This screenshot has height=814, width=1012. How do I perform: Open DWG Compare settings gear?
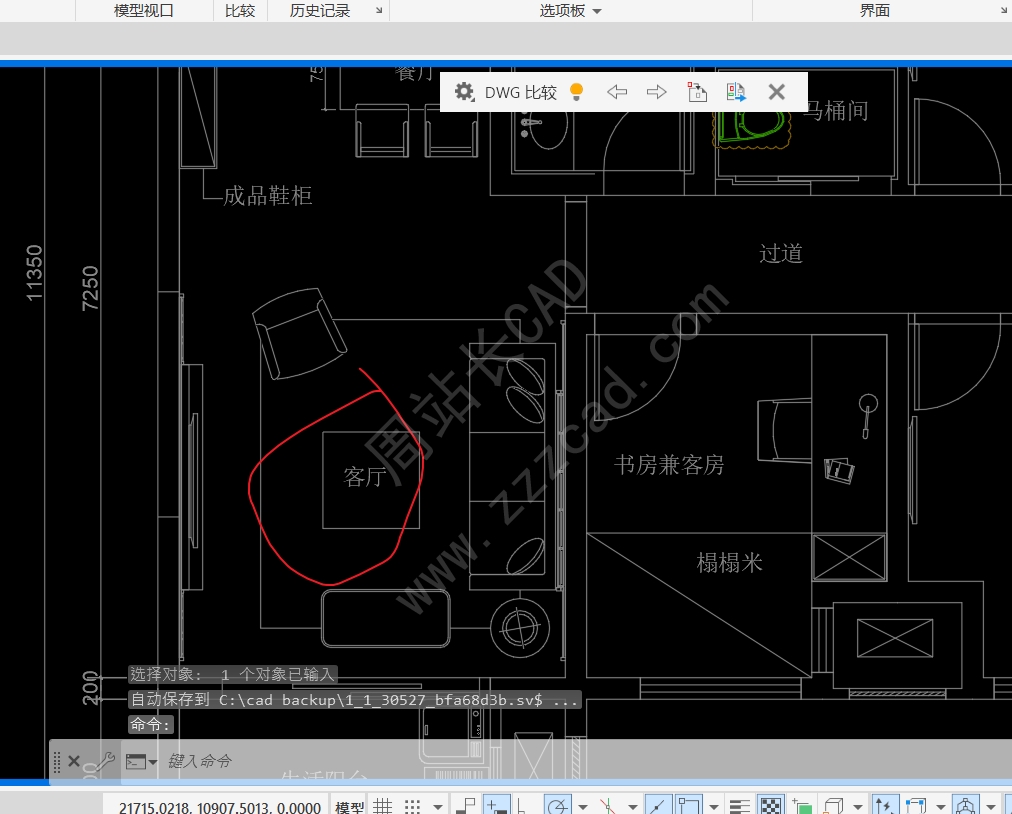click(464, 92)
